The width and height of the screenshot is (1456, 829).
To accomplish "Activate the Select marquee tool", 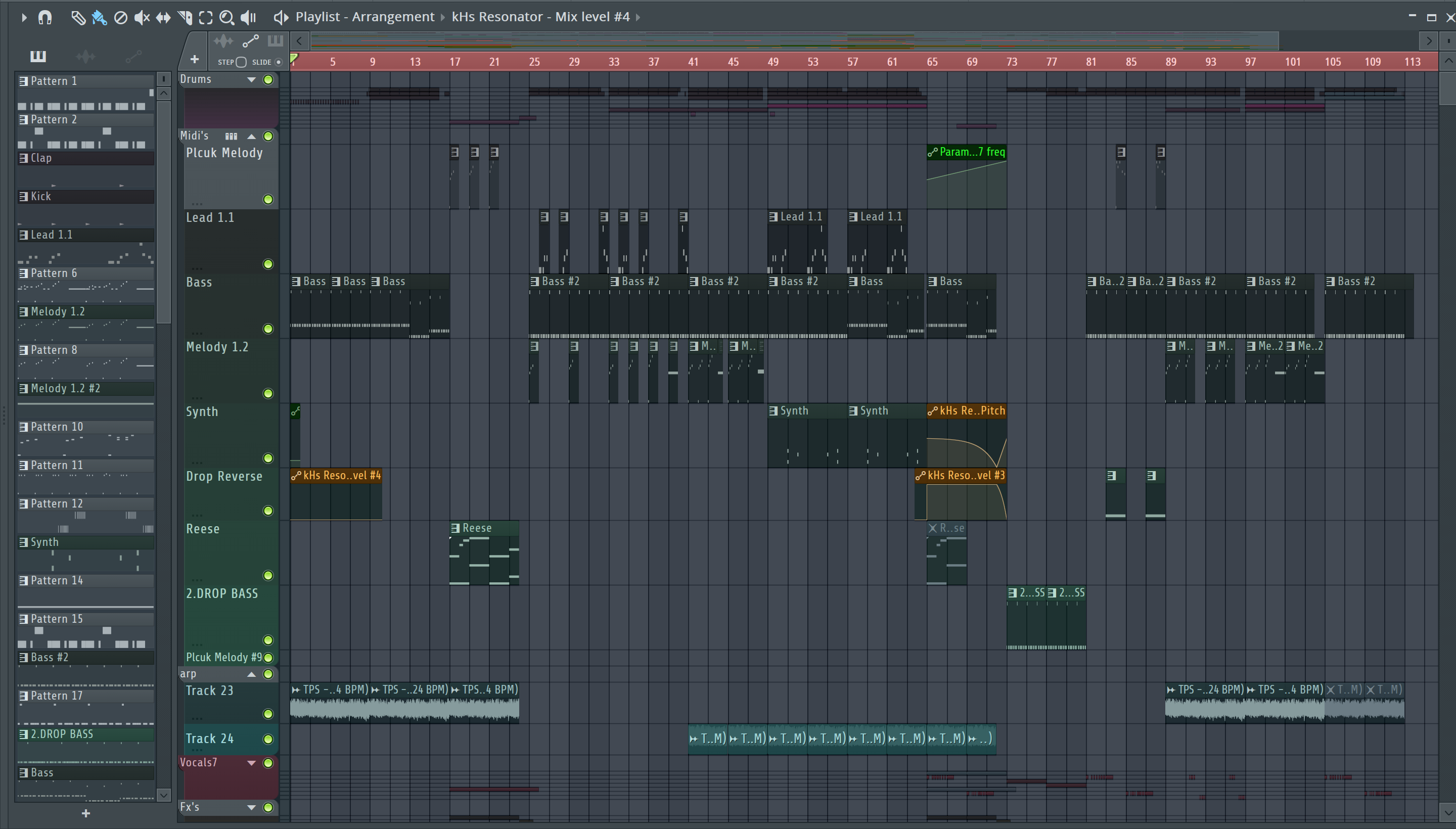I will pyautogui.click(x=206, y=18).
